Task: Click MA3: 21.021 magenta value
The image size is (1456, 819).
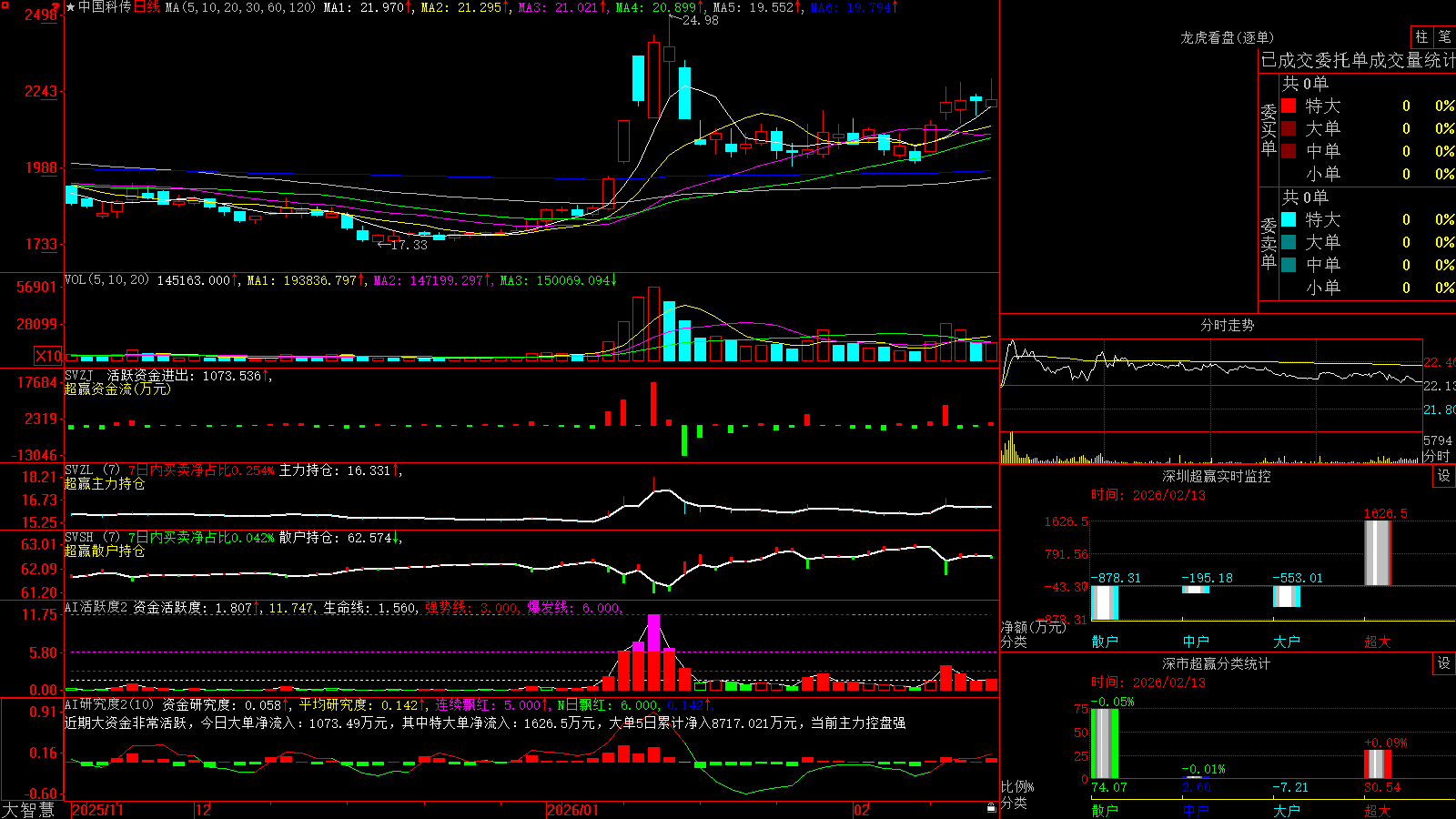Action: (x=562, y=7)
